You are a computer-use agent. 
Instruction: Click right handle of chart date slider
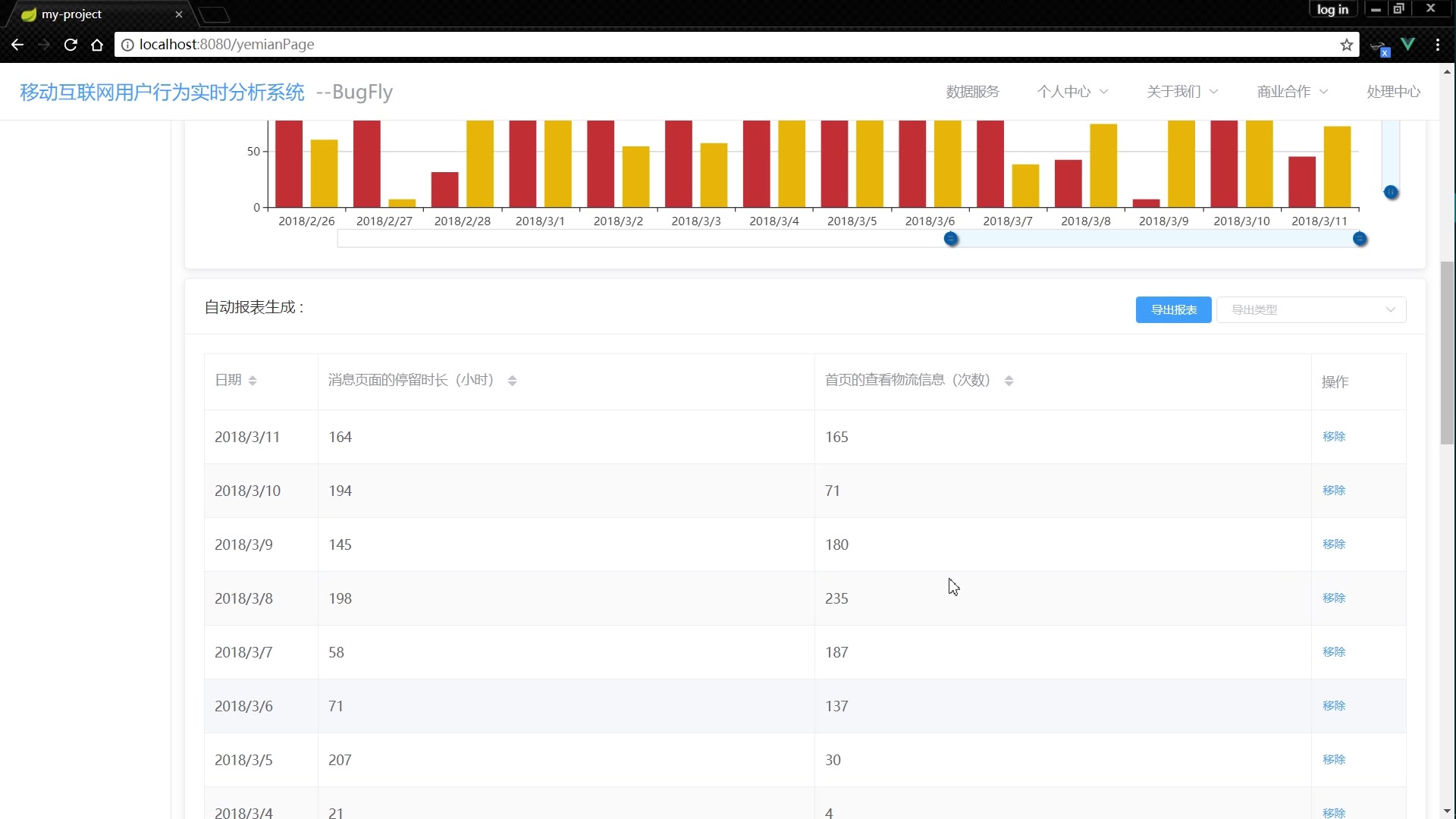1360,239
